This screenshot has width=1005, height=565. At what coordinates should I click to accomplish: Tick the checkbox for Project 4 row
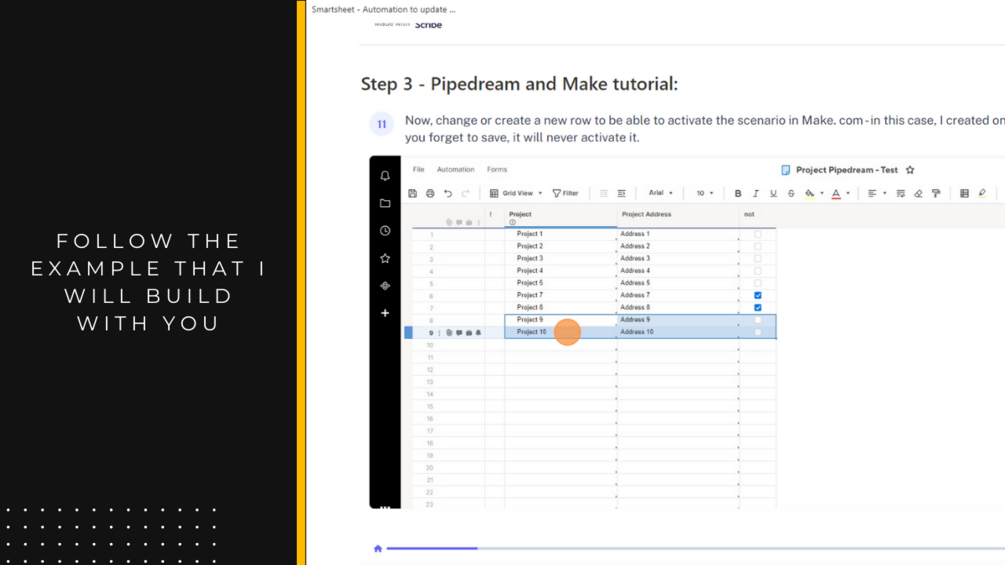[758, 270]
